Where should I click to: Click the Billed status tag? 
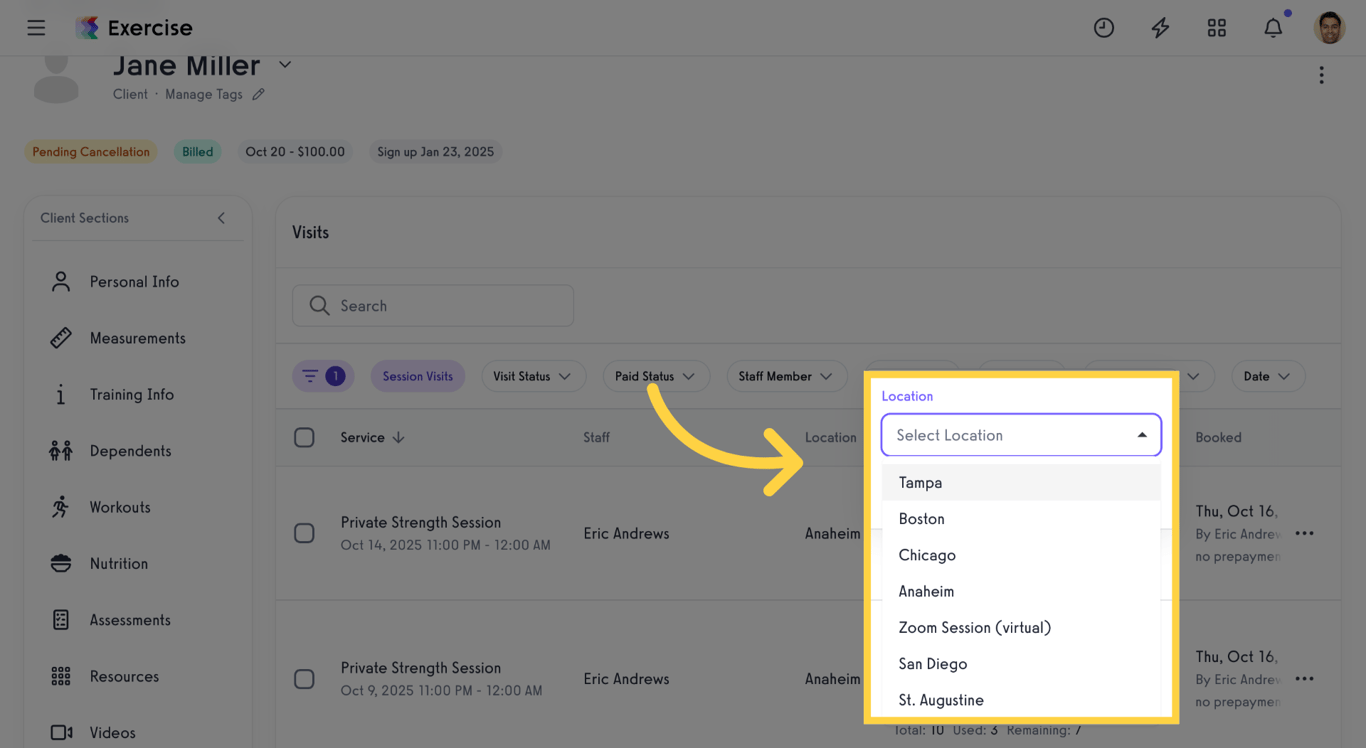(197, 152)
